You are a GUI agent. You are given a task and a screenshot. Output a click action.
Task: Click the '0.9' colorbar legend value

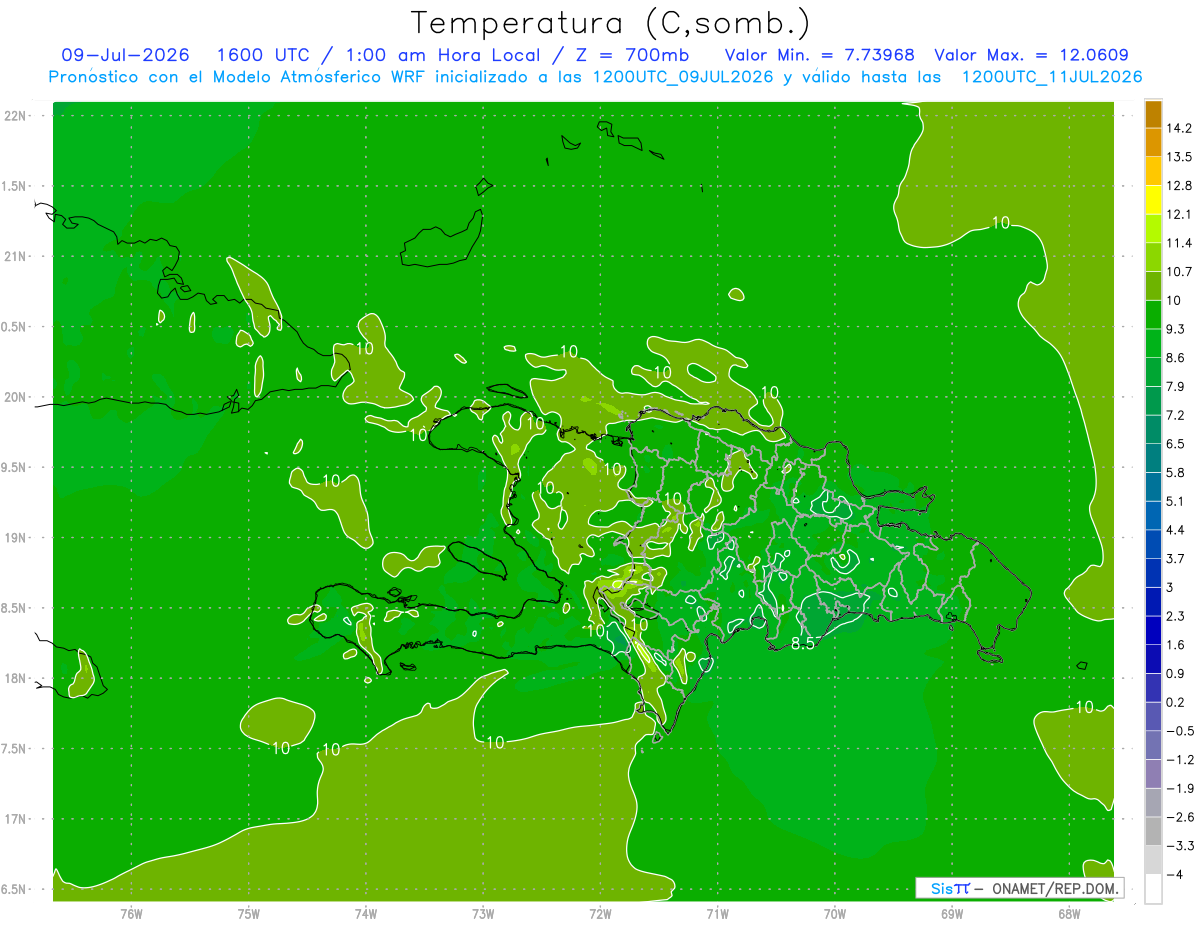pyautogui.click(x=1176, y=673)
